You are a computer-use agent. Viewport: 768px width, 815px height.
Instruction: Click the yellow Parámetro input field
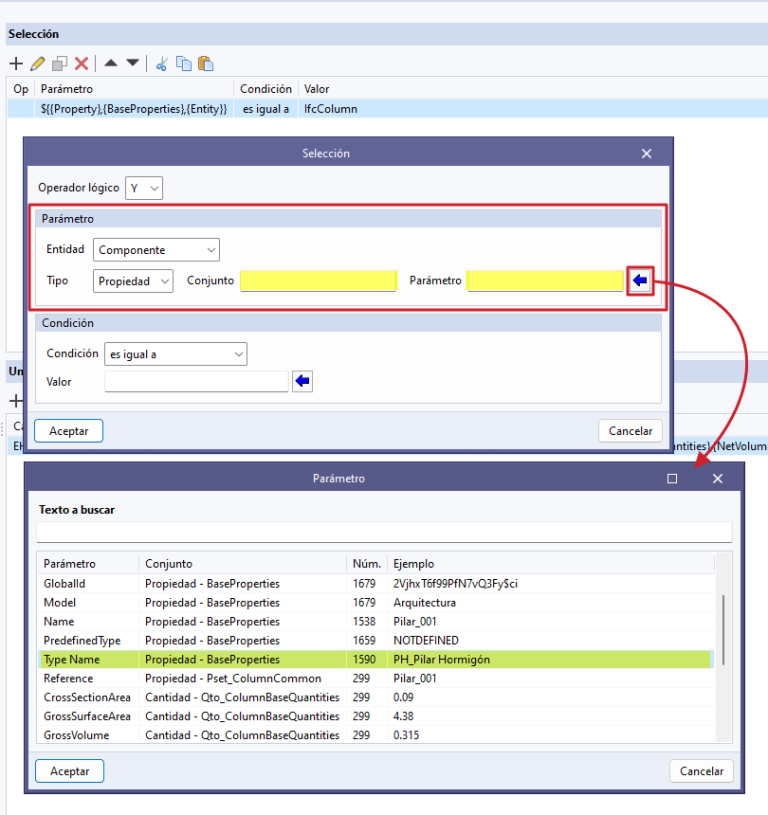(x=545, y=281)
